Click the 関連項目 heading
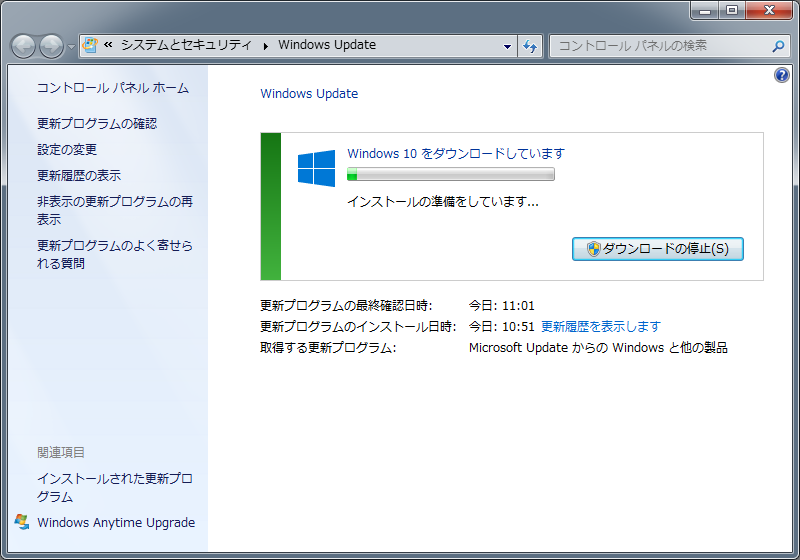The width and height of the screenshot is (800, 560). (x=61, y=452)
